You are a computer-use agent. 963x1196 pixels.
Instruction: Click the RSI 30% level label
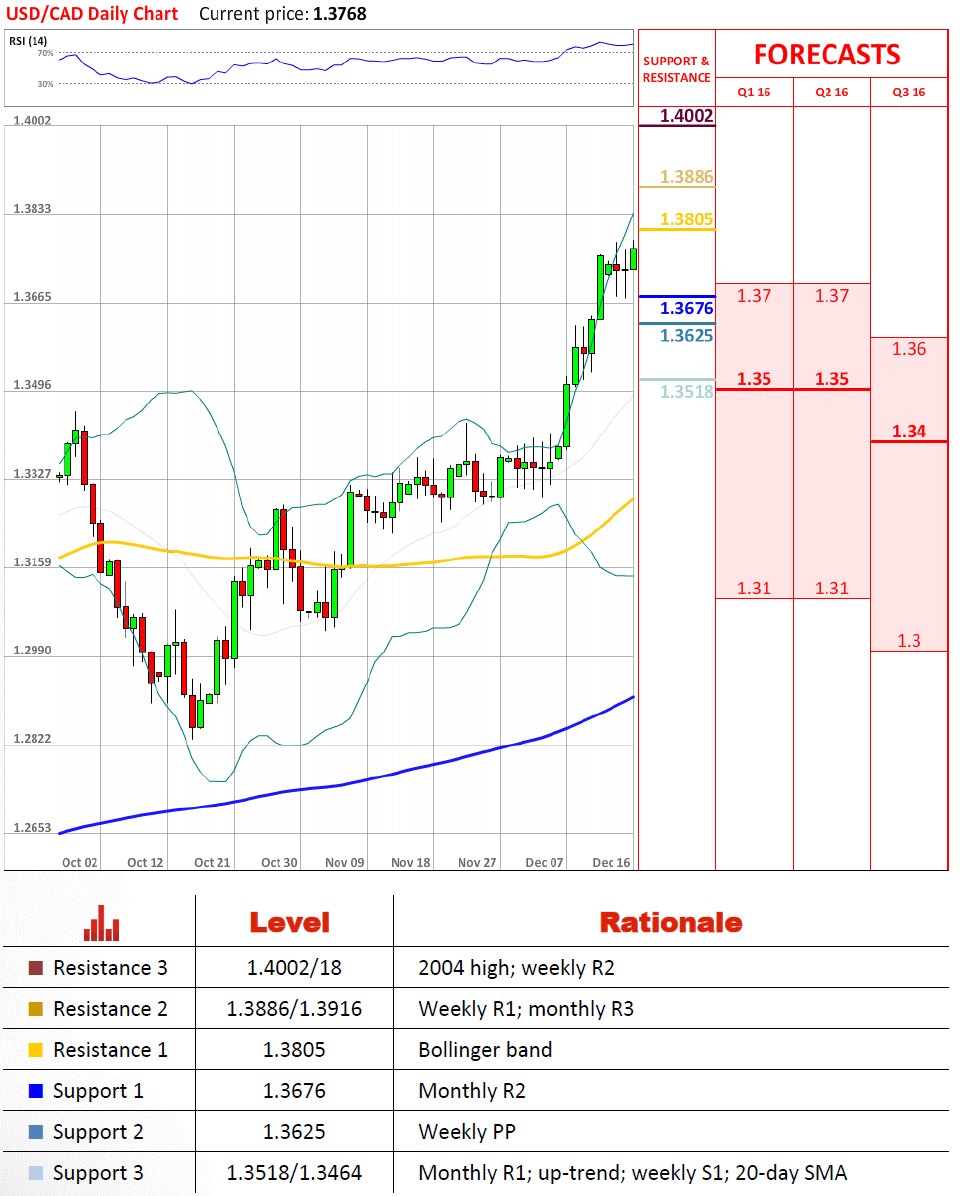click(x=46, y=84)
